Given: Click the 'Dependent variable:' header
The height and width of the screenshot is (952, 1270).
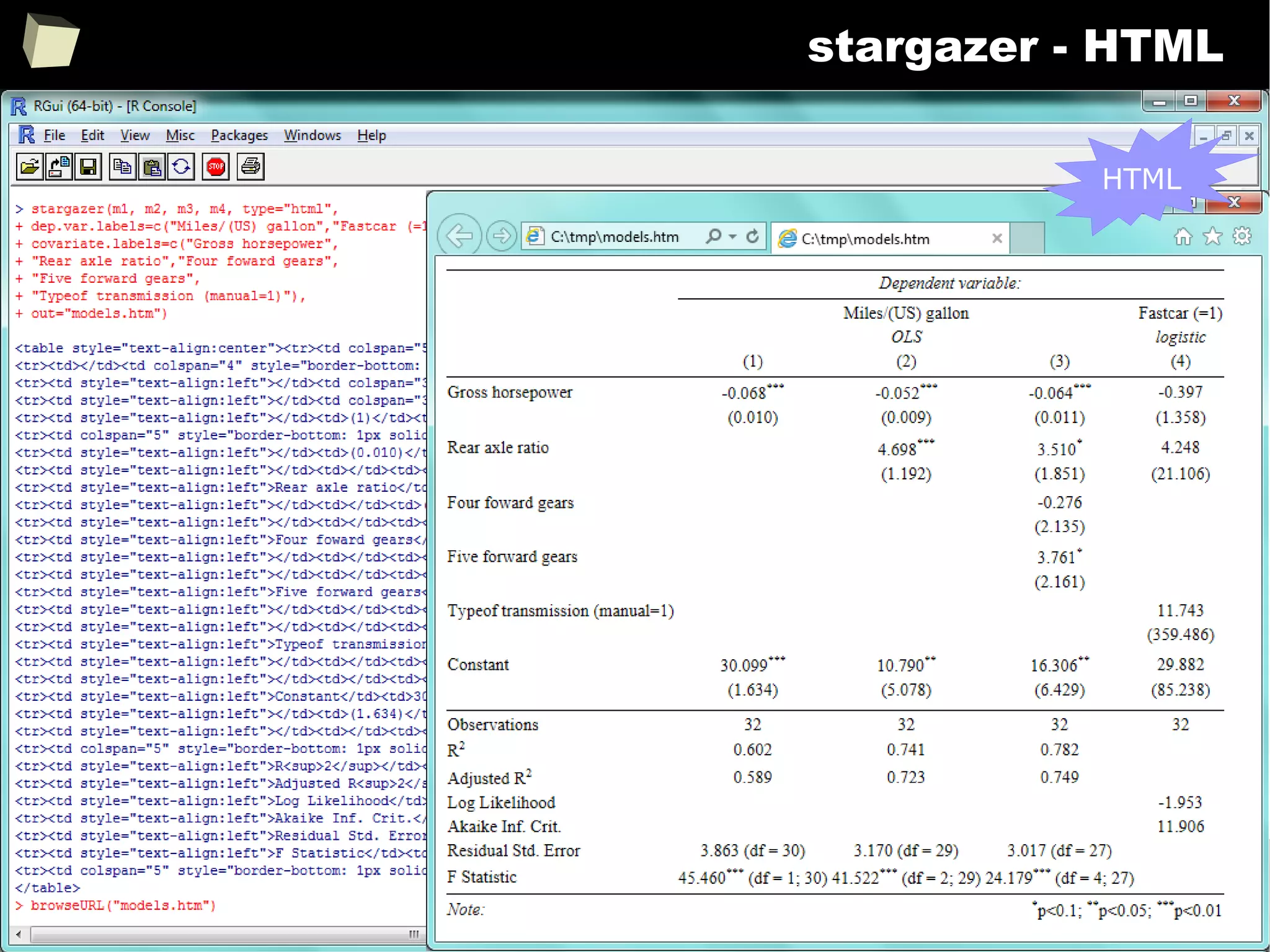Looking at the screenshot, I should pyautogui.click(x=949, y=283).
